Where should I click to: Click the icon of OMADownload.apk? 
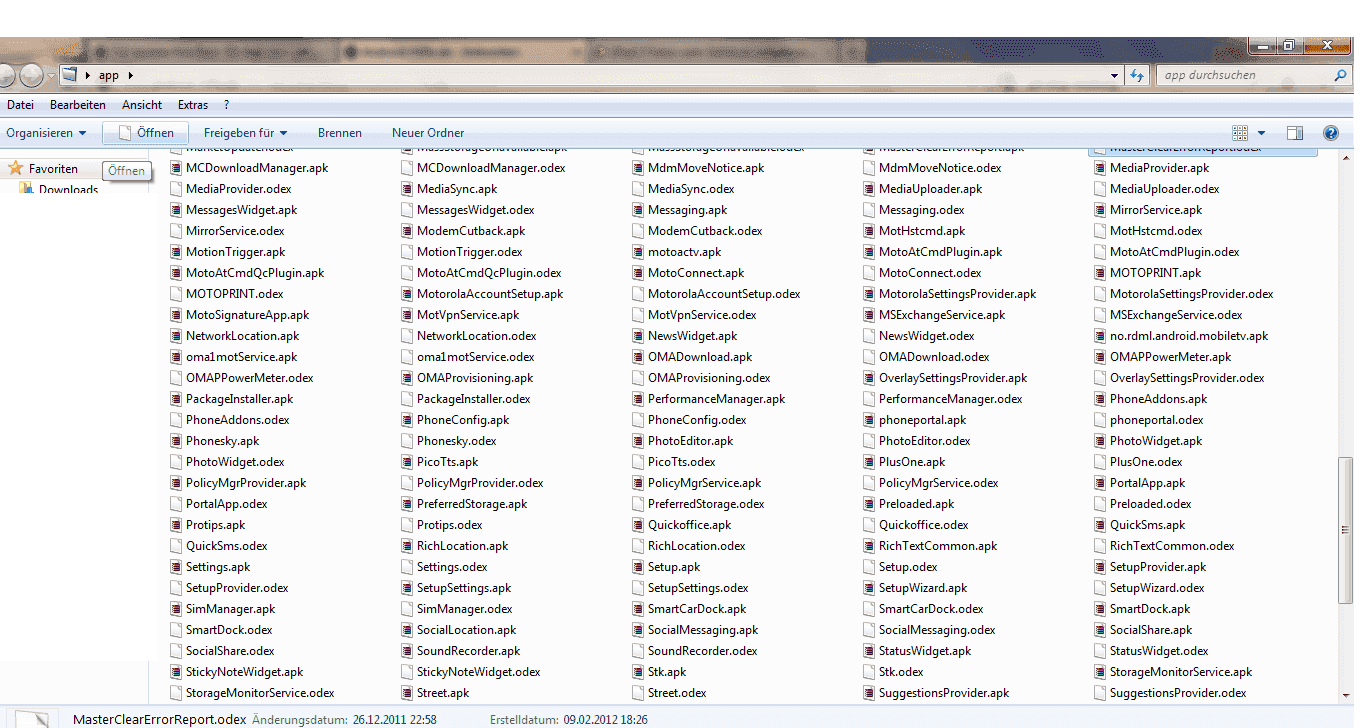click(638, 357)
